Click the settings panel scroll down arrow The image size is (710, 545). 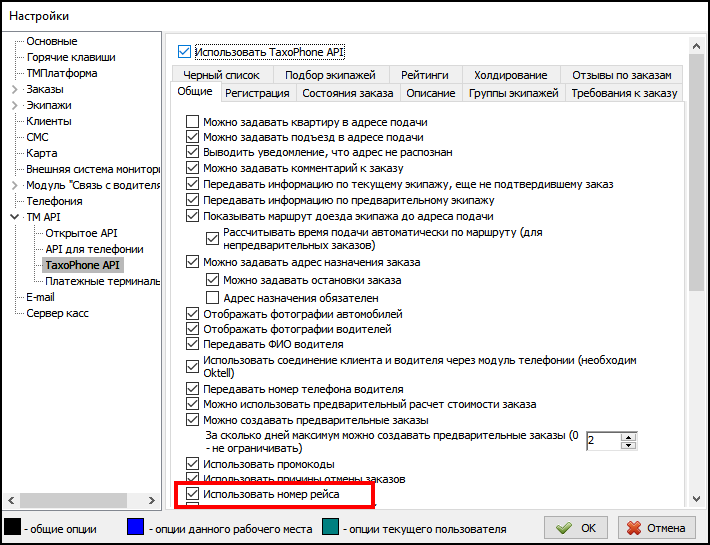(x=696, y=499)
